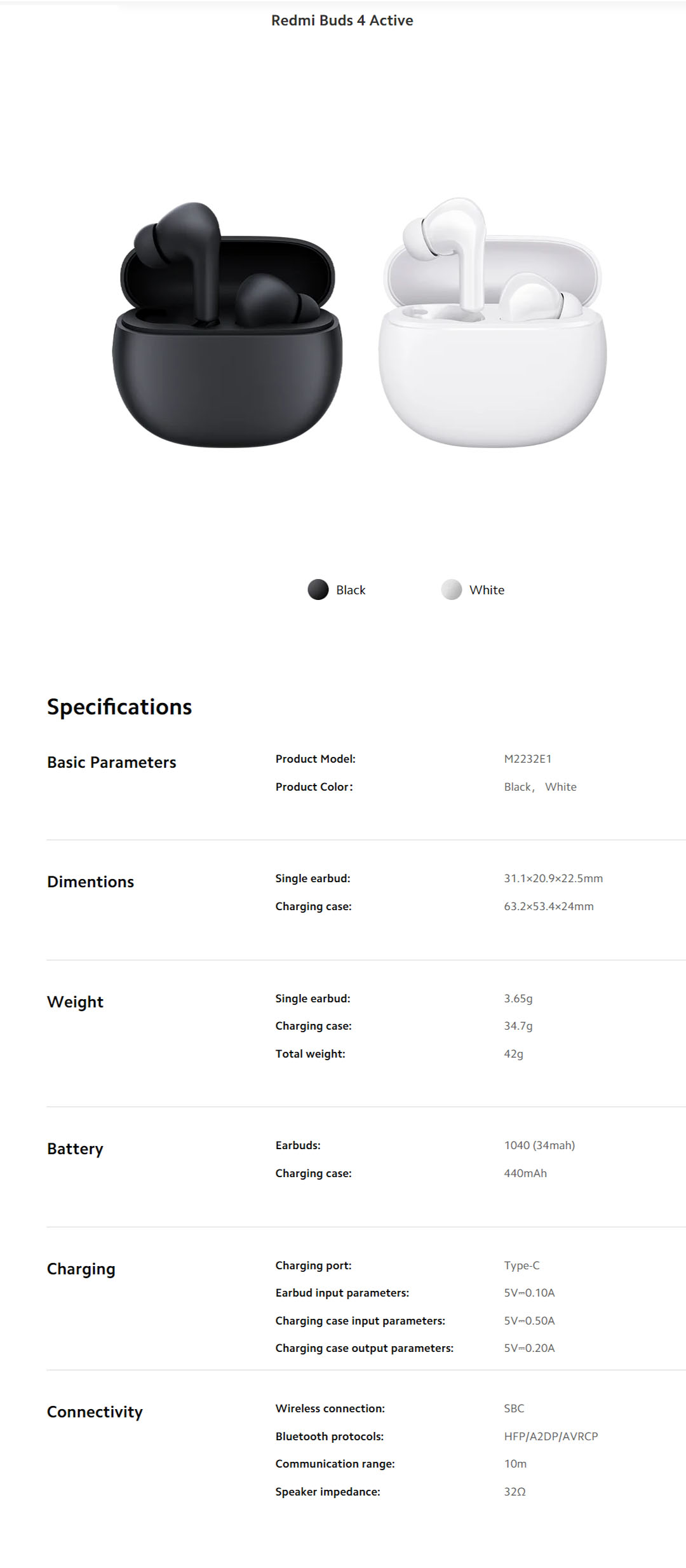This screenshot has height=1568, width=686.
Task: Click the white earbuds product image
Action: pos(492,323)
